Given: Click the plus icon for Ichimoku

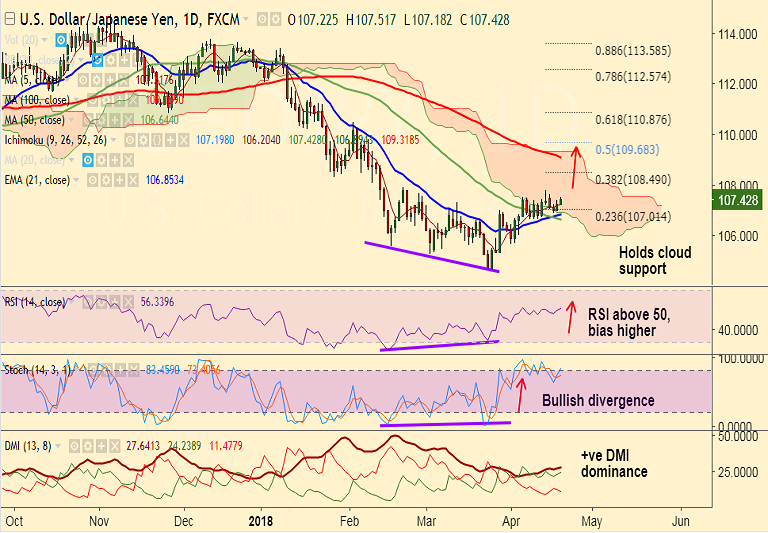Looking at the screenshot, I should pyautogui.click(x=170, y=141).
